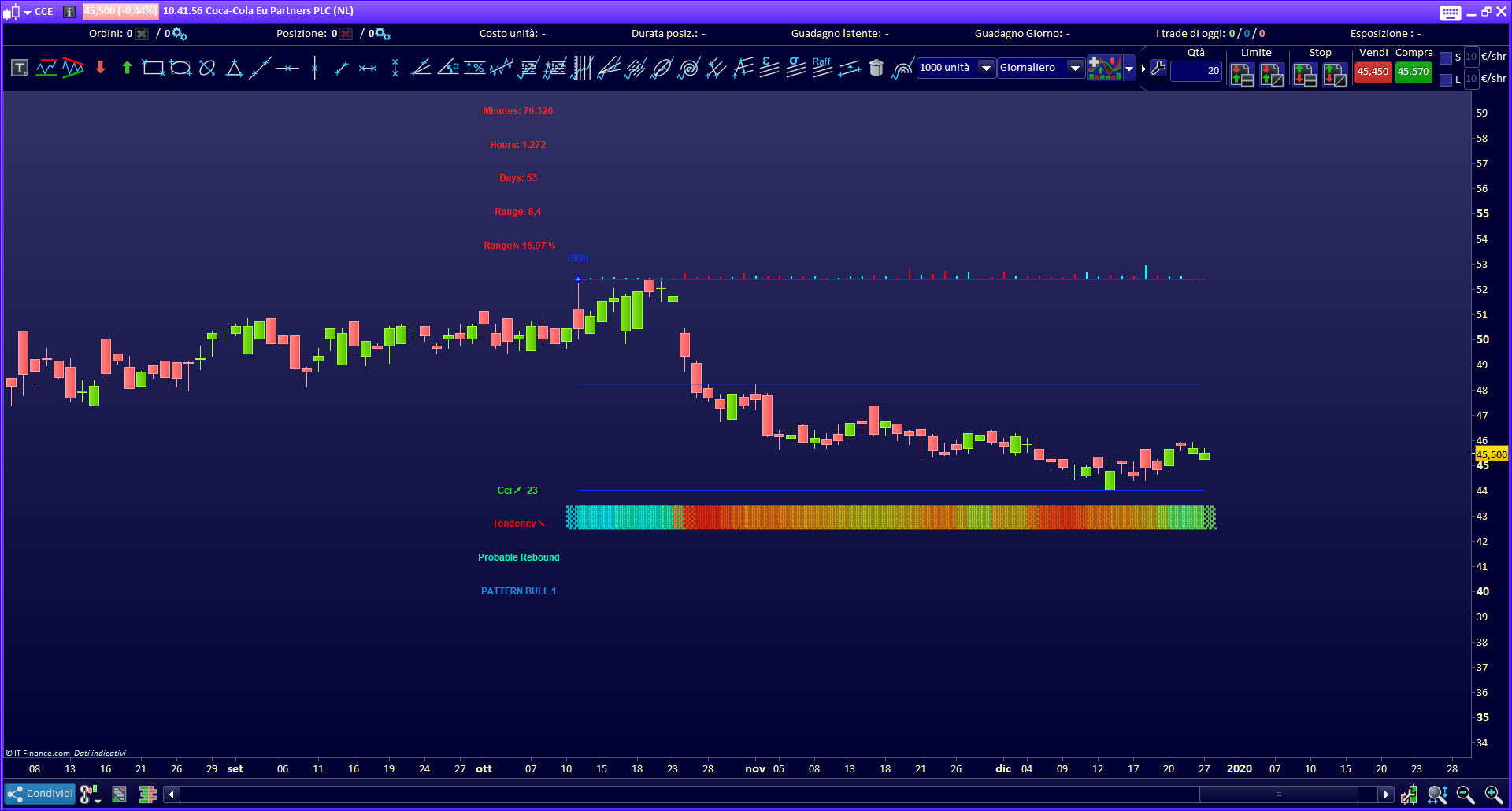
Task: Tick the S stop checkbox
Action: coord(1446,57)
